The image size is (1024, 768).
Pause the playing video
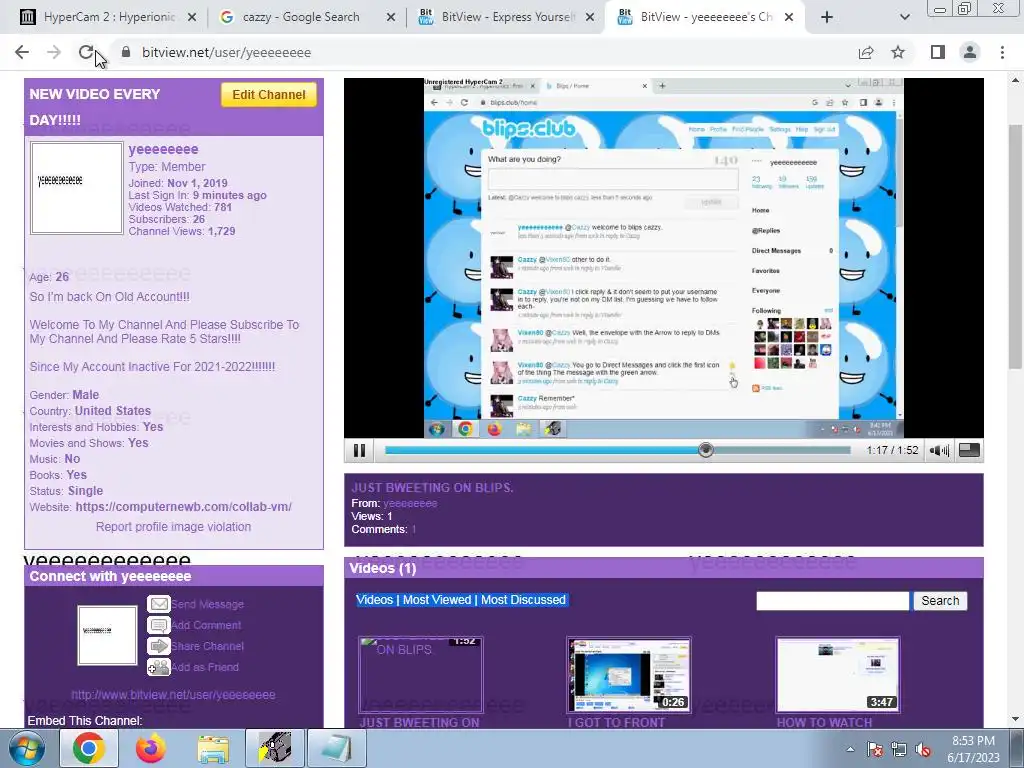(x=359, y=450)
